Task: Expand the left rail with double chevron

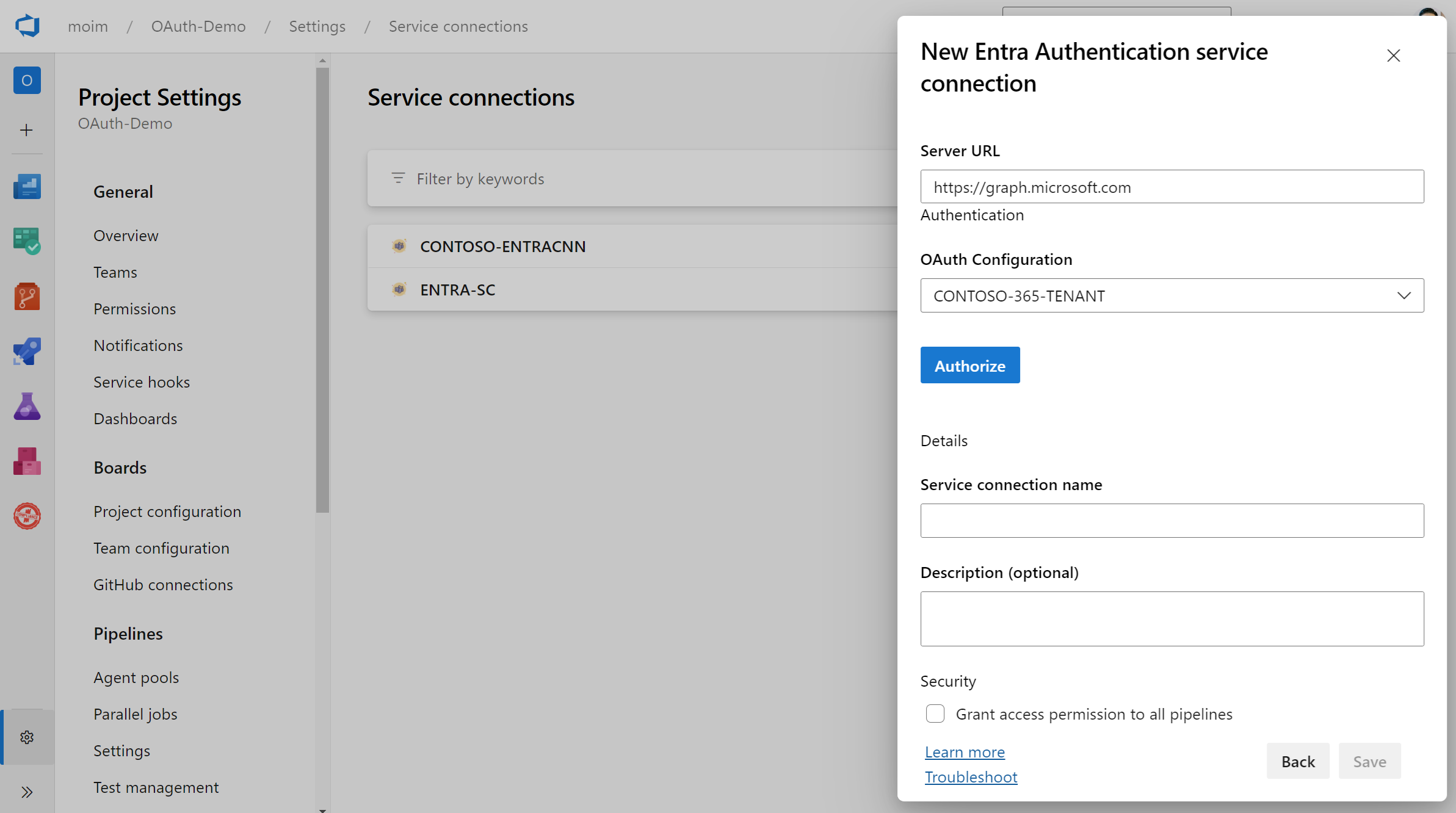Action: 27,792
